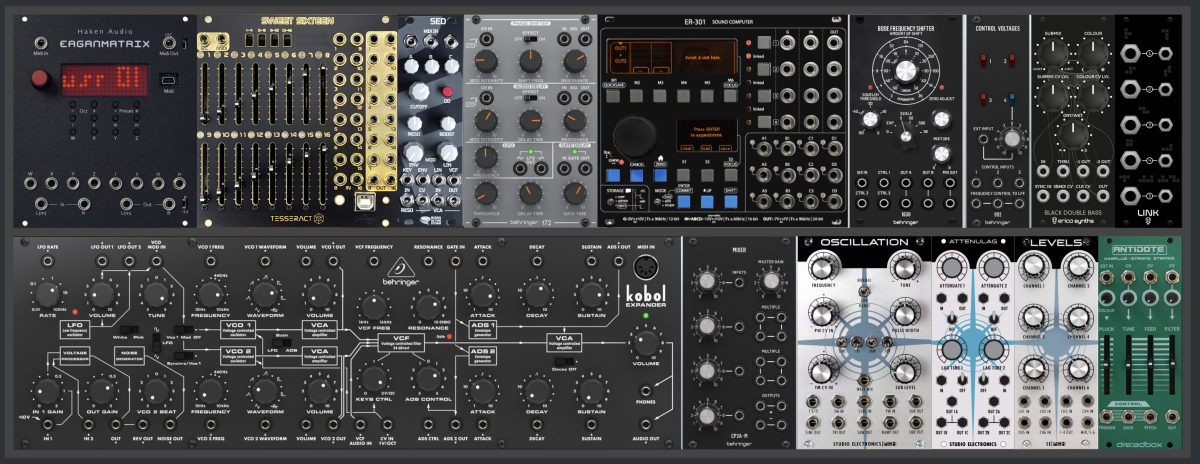This screenshot has height=464, width=1200.
Task: Click the SCALE selector knob on Bode Frequency Shifter
Action: 906,136
